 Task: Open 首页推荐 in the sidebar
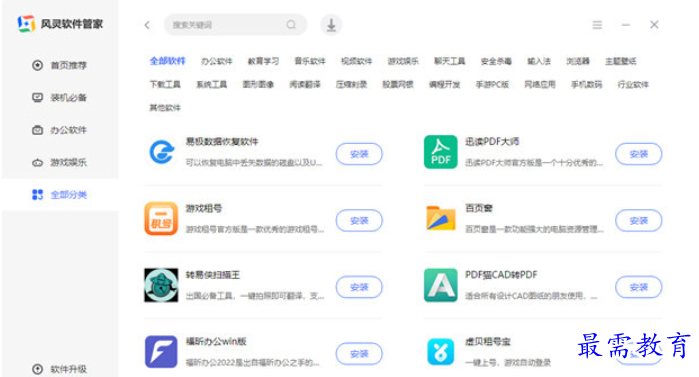[60, 66]
